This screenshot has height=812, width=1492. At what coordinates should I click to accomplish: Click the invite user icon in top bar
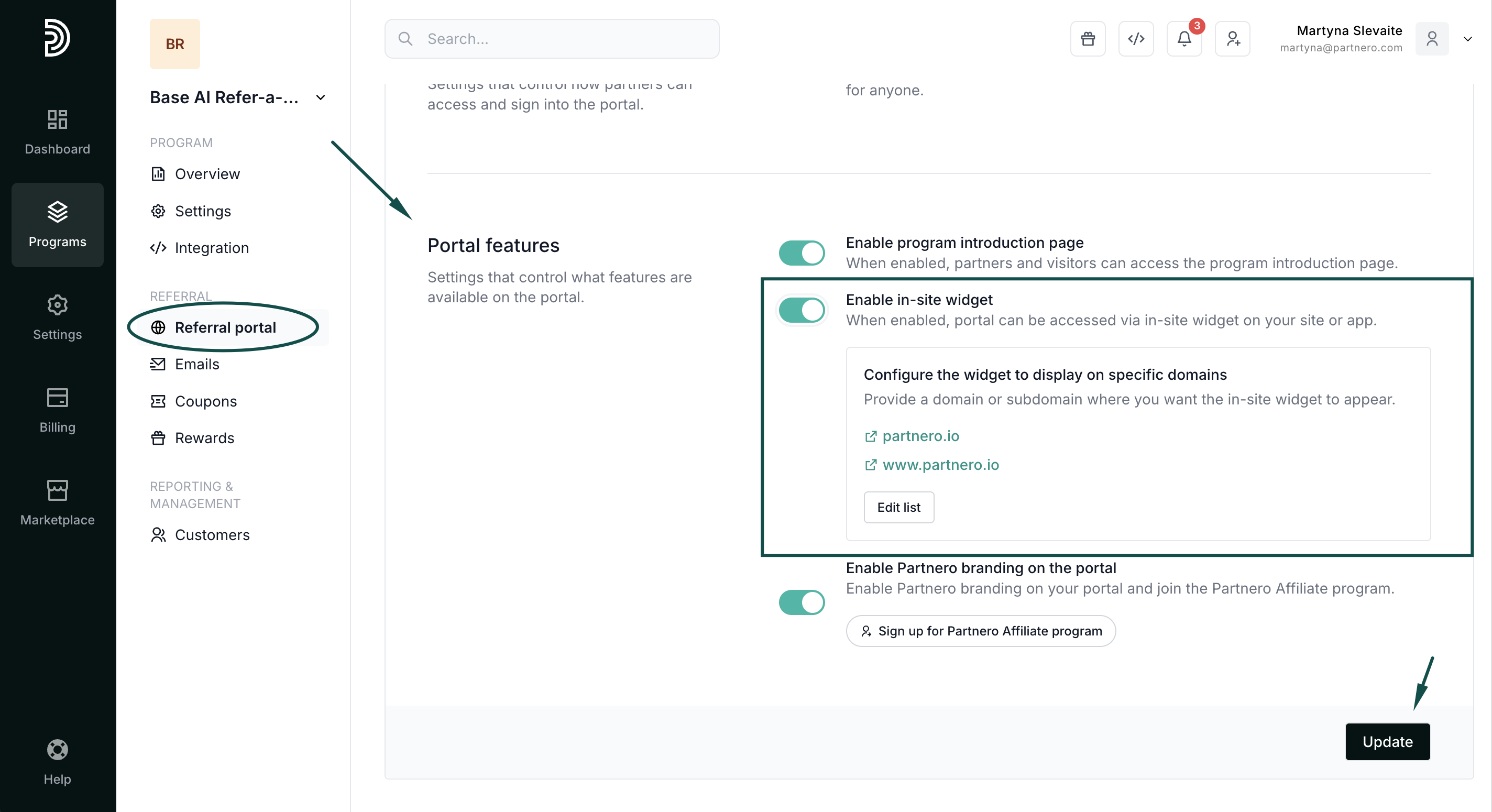tap(1232, 39)
